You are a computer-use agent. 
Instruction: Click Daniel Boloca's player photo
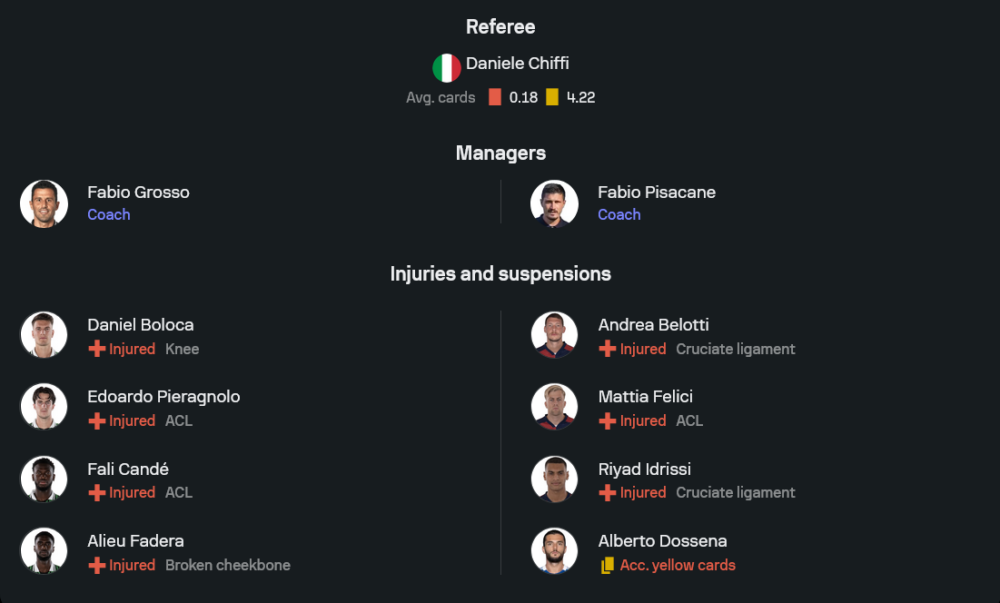pyautogui.click(x=44, y=335)
